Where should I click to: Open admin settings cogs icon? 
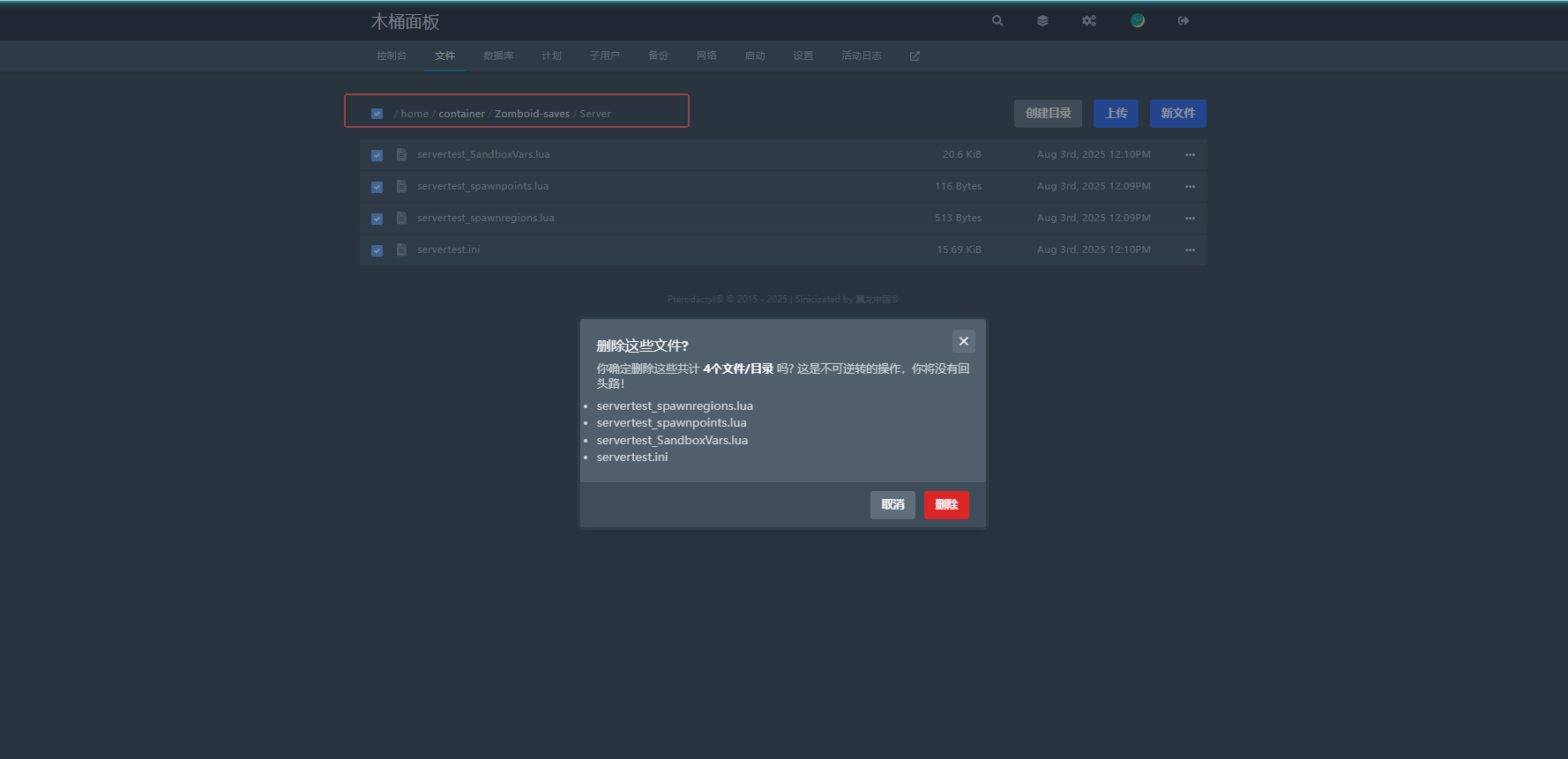pos(1089,21)
